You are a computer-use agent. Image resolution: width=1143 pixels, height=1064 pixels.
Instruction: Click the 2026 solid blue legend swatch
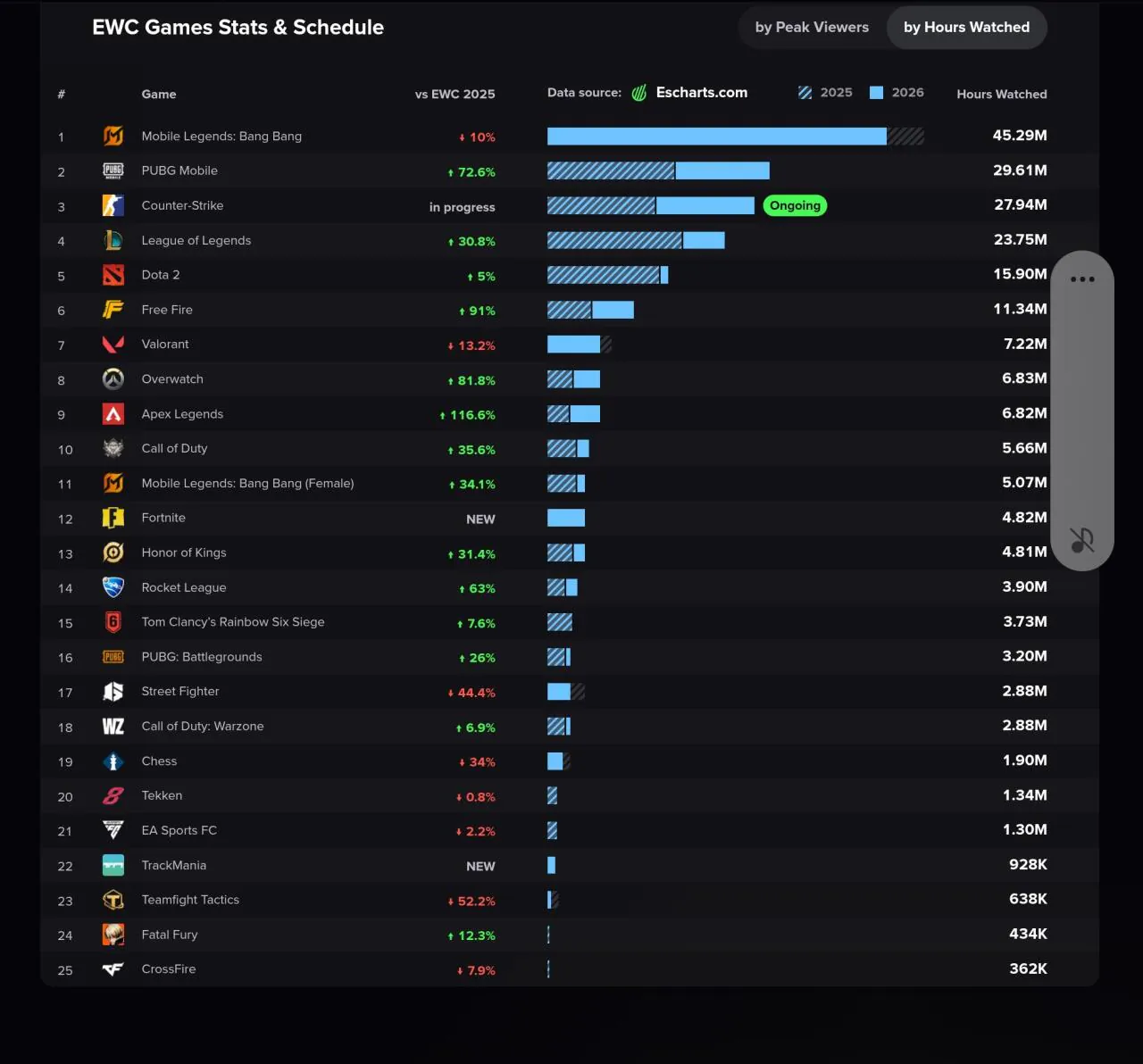pyautogui.click(x=876, y=93)
